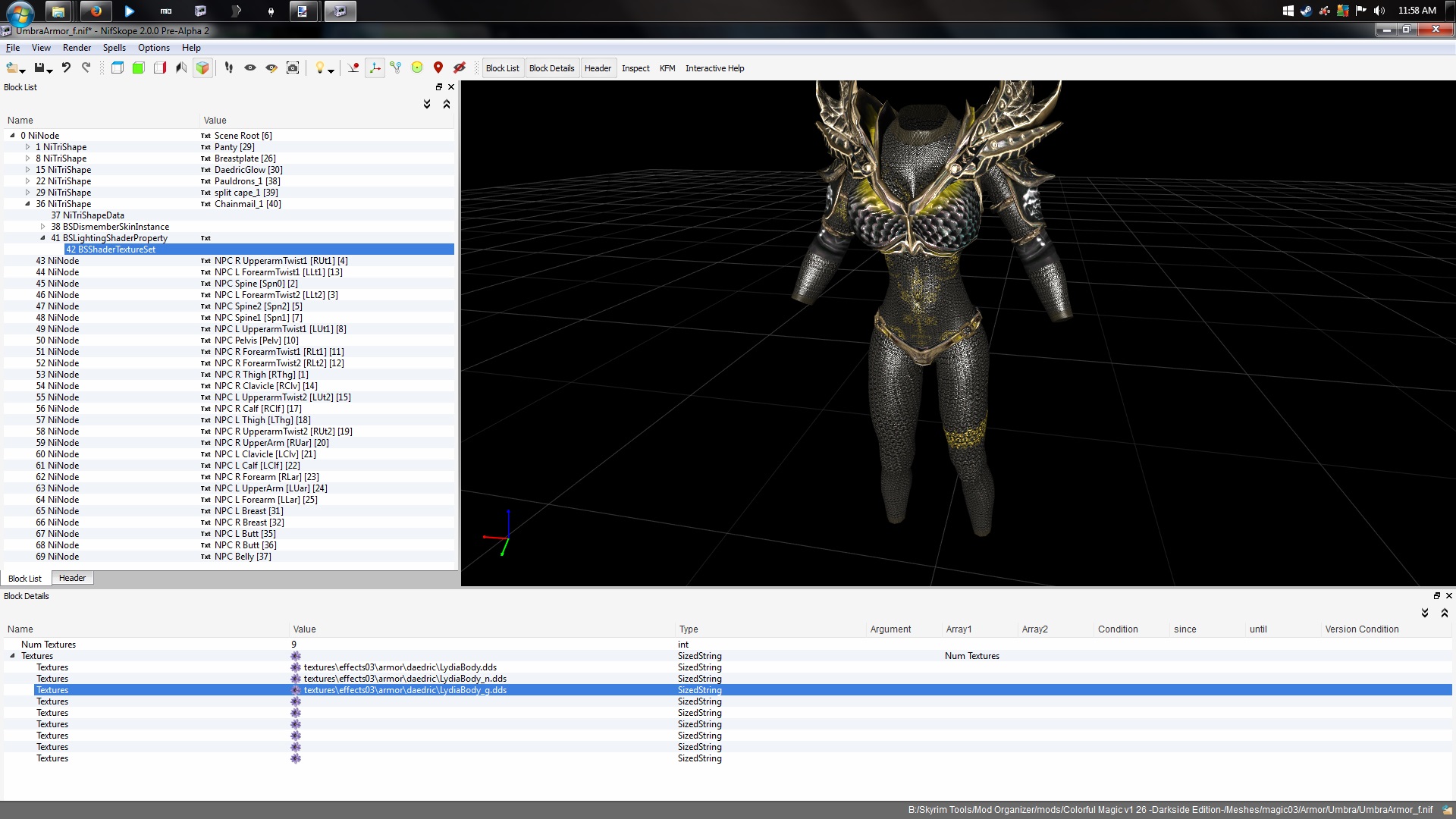Click the KFM toolbar button
Screen dimensions: 1456x819
[x=667, y=68]
